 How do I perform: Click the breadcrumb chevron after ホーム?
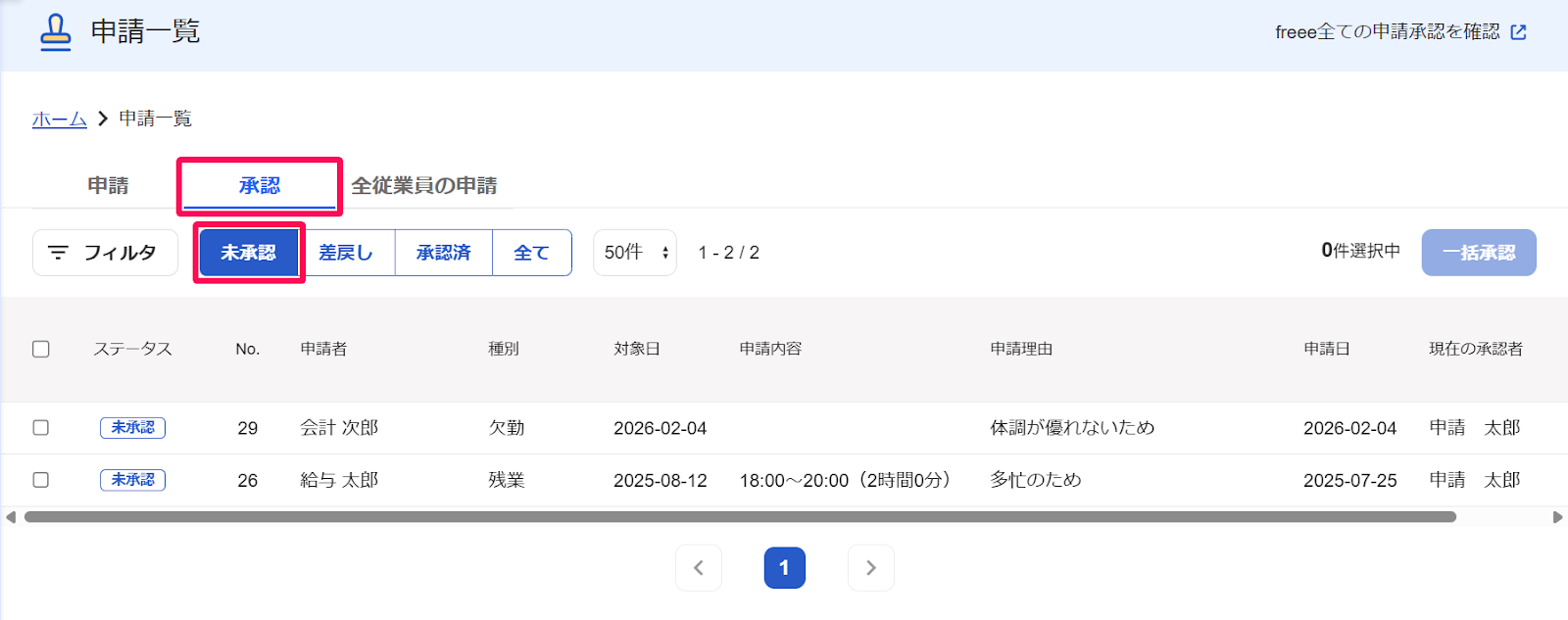coord(103,119)
